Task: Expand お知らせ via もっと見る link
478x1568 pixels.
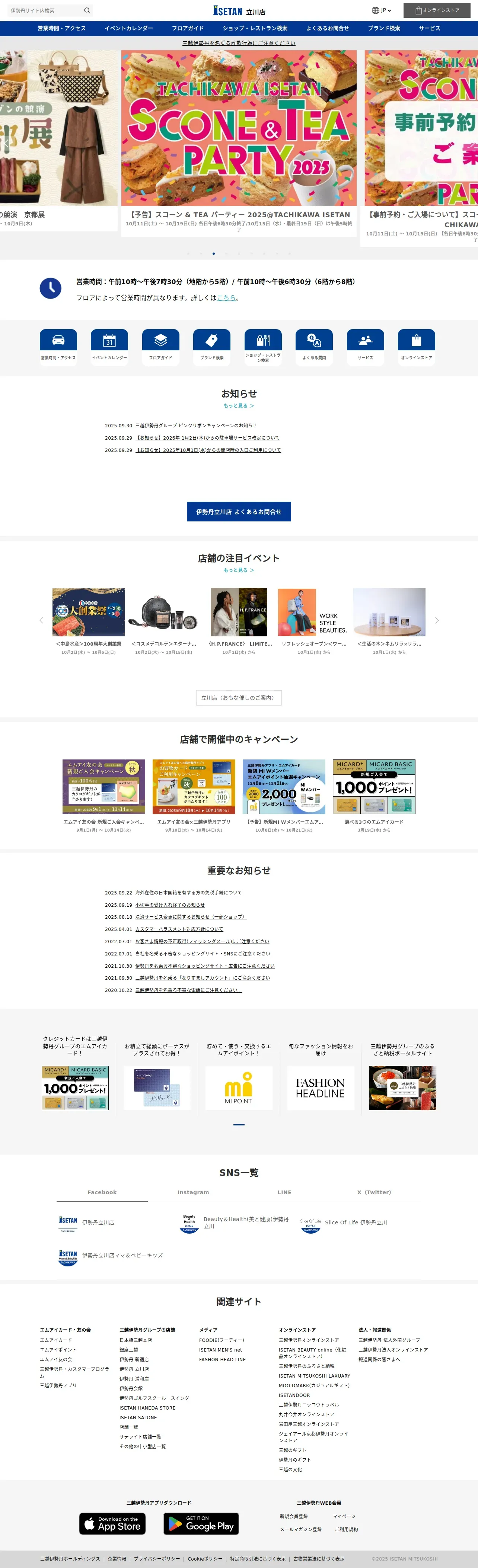Action: 239,405
